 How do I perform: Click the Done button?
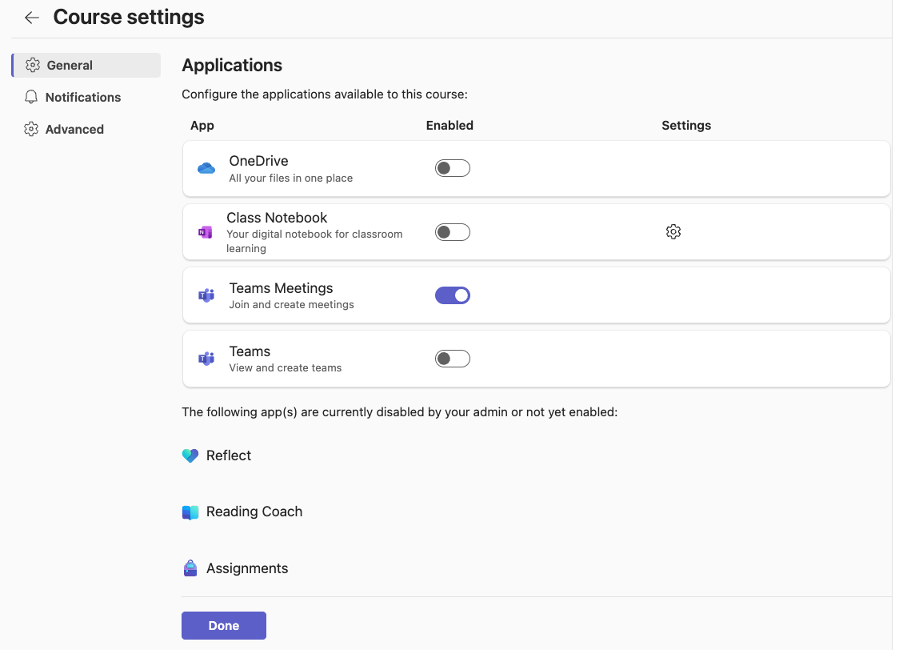[223, 624]
